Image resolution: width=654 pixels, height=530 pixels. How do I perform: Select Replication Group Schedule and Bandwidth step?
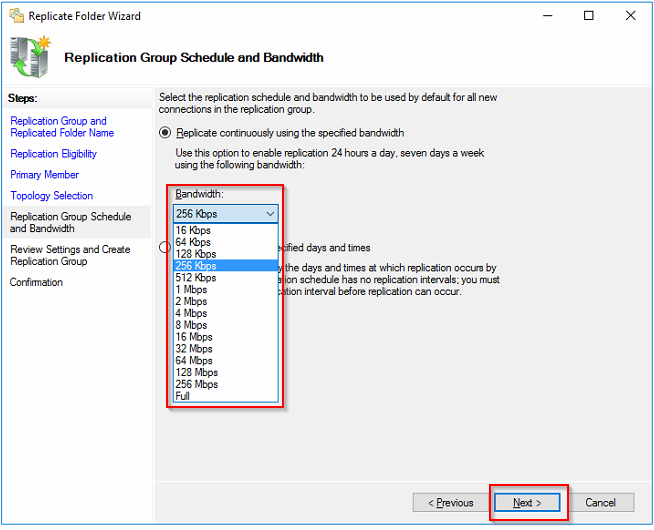tap(70, 222)
